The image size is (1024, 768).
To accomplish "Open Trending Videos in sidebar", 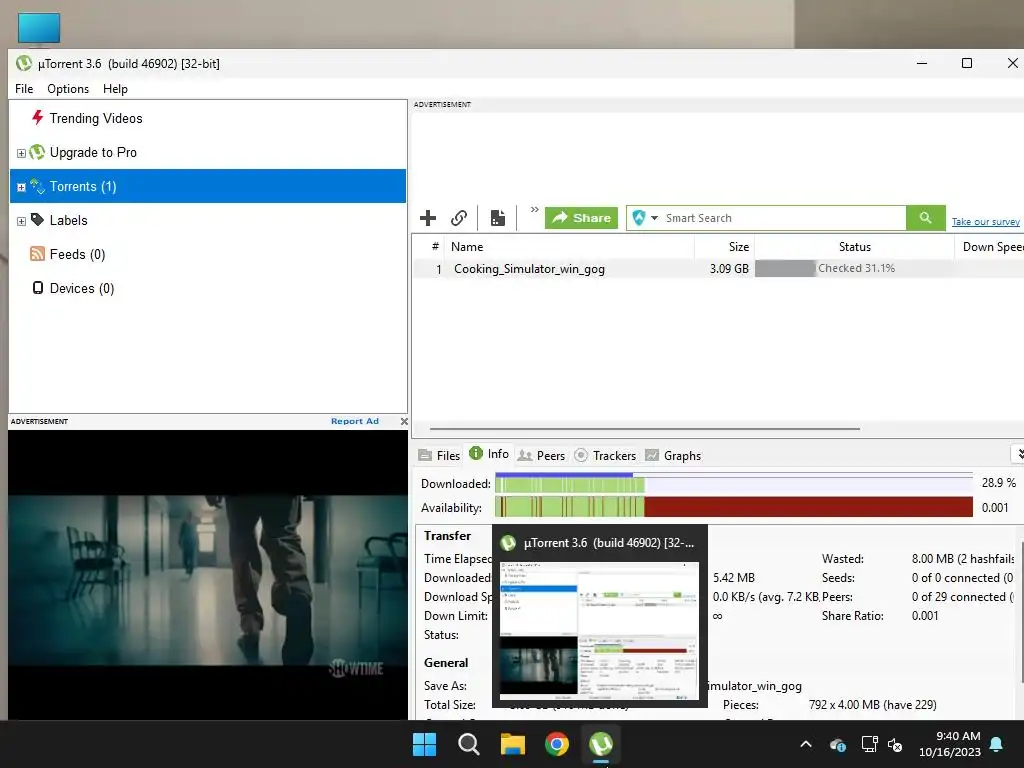I will (95, 118).
